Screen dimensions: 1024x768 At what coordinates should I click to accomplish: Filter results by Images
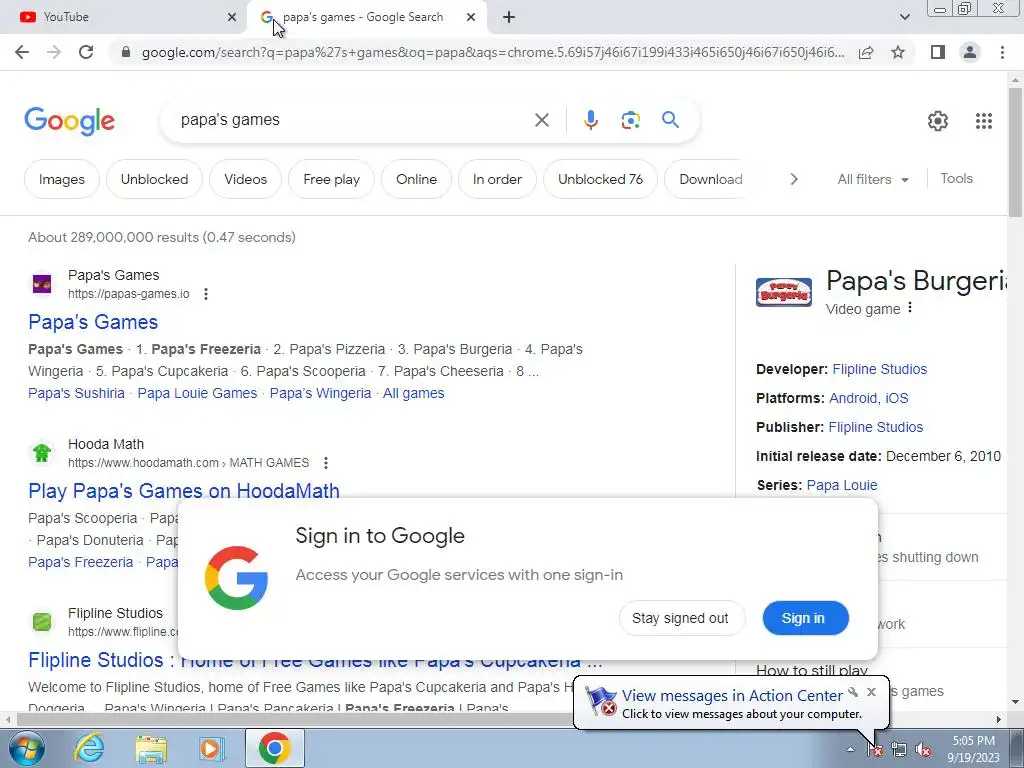[62, 179]
